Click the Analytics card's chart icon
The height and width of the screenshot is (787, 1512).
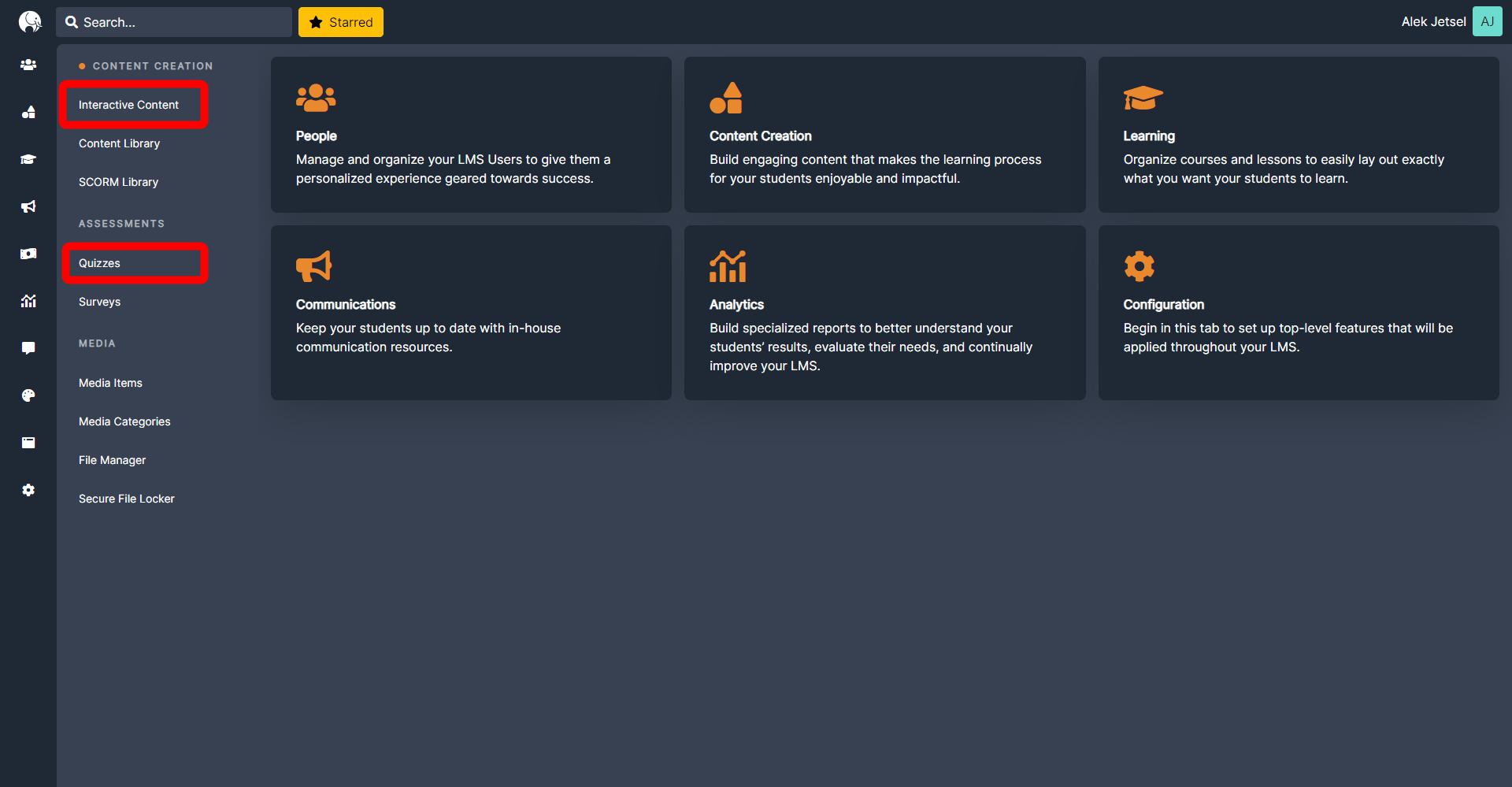[x=728, y=266]
